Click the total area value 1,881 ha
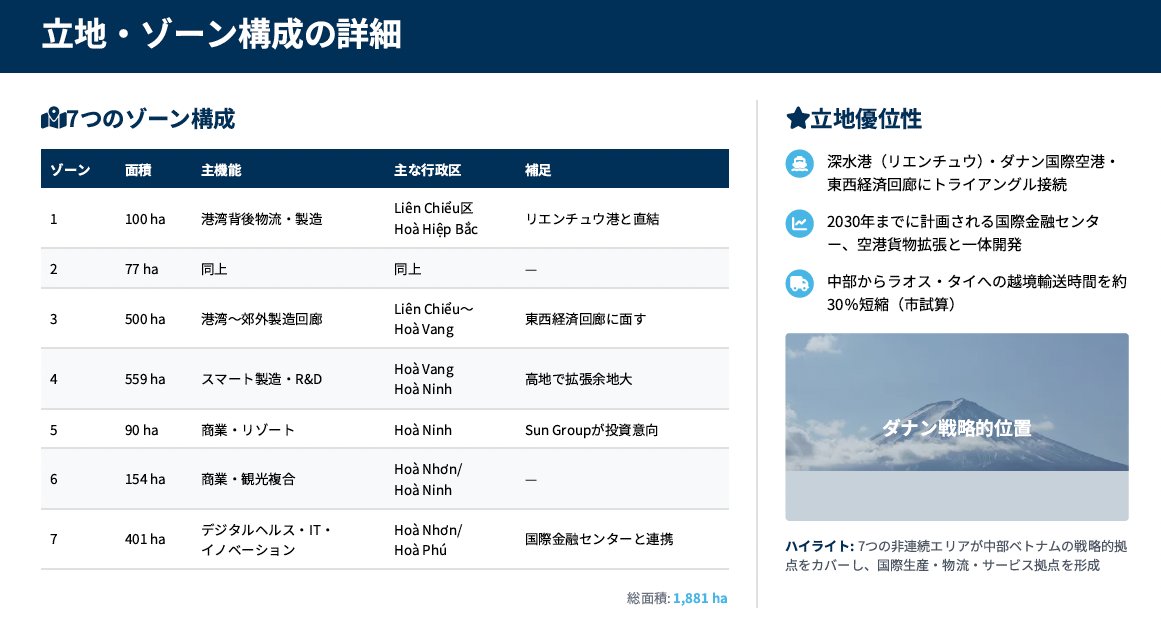The image size is (1161, 631). (700, 598)
